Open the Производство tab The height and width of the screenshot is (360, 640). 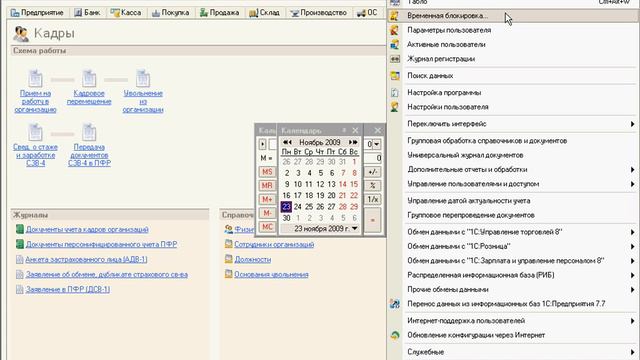(x=318, y=13)
